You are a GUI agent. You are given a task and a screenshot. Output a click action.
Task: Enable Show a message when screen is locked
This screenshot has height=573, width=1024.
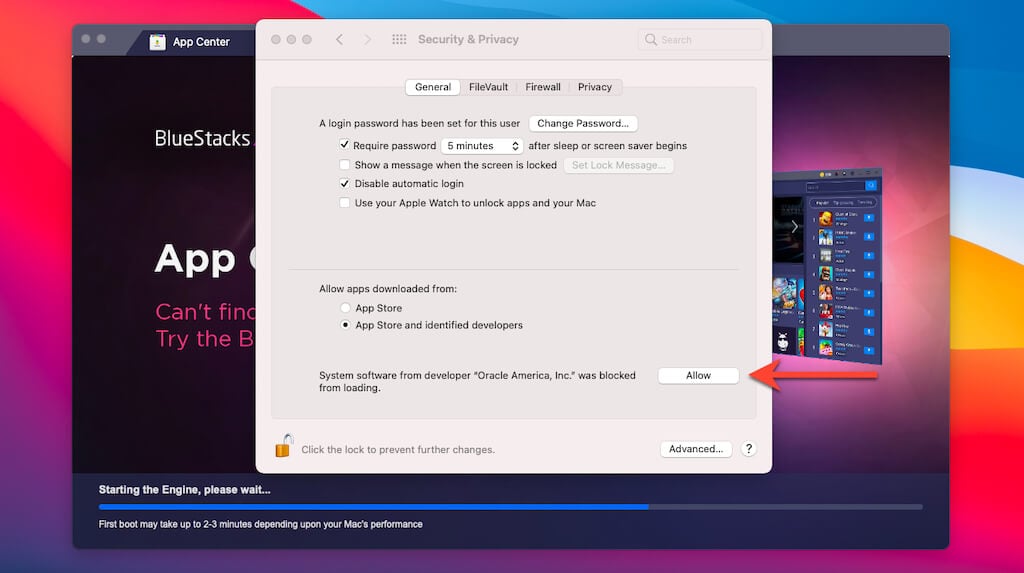click(x=344, y=165)
